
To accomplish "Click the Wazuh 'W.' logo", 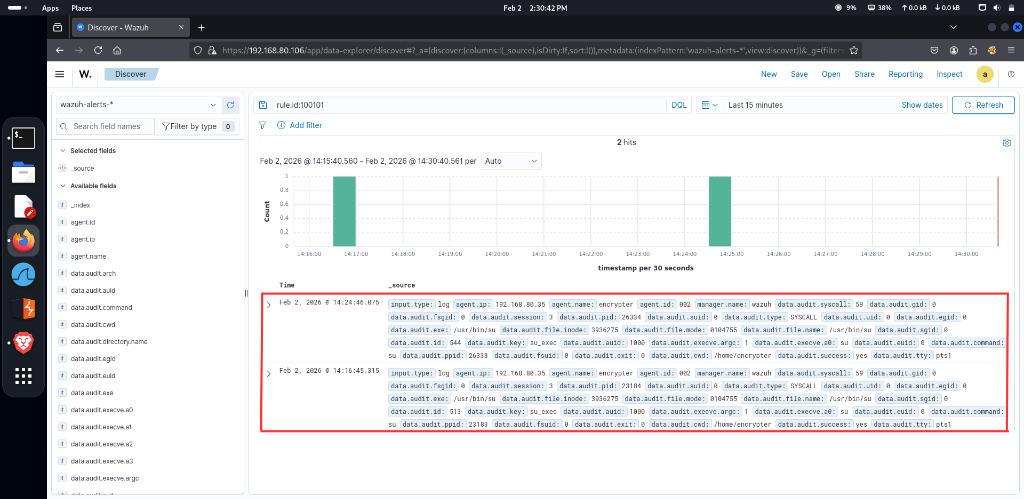I will point(85,74).
